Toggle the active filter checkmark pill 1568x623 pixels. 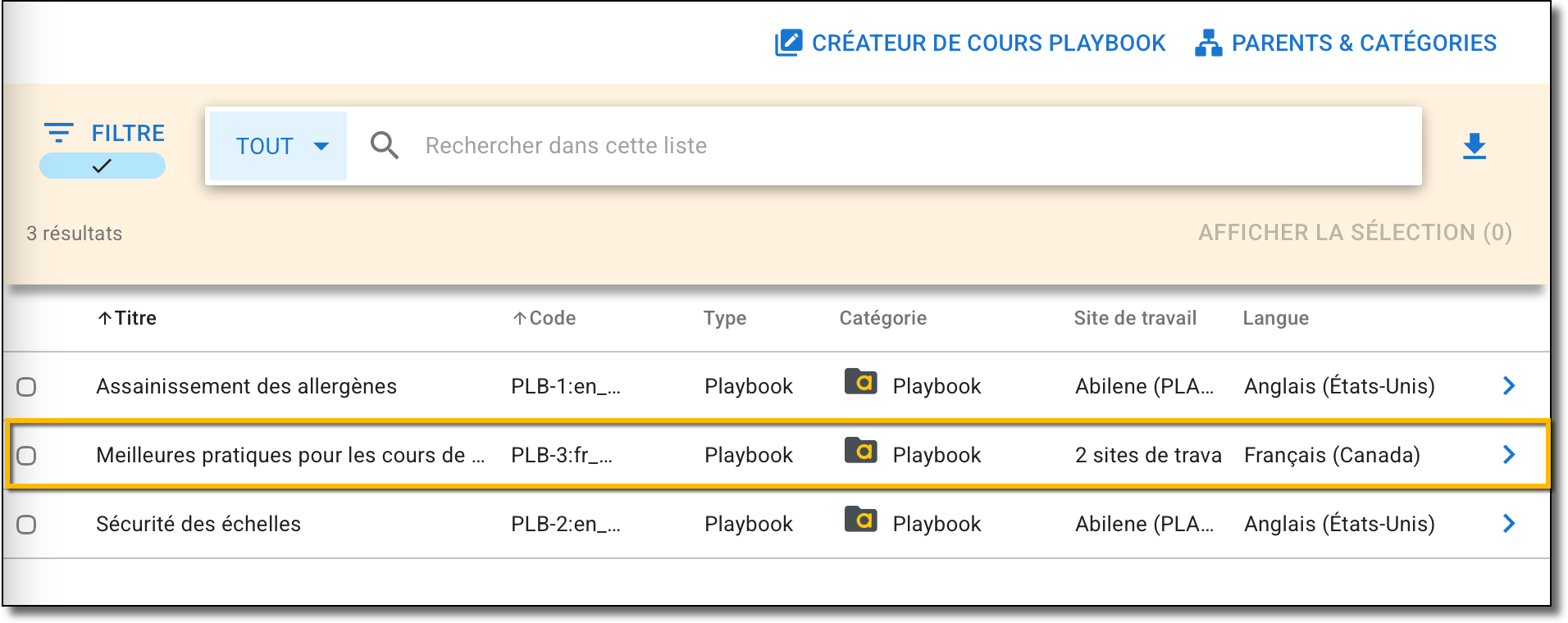pyautogui.click(x=103, y=166)
